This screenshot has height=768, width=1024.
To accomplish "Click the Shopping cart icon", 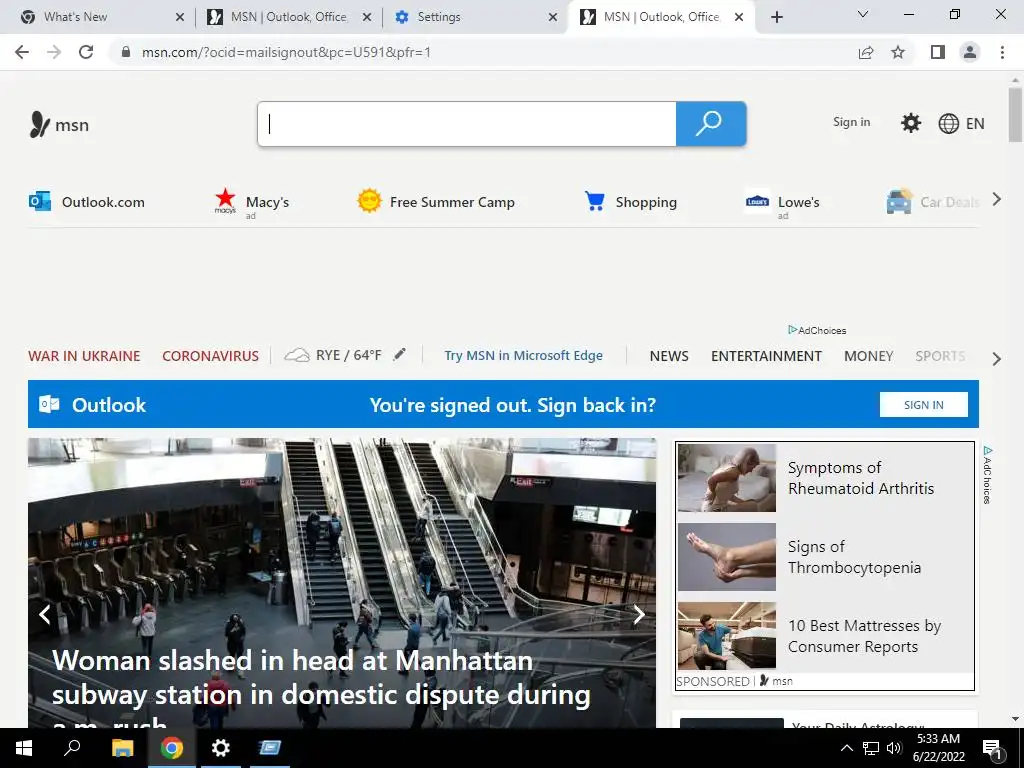I will tap(594, 201).
